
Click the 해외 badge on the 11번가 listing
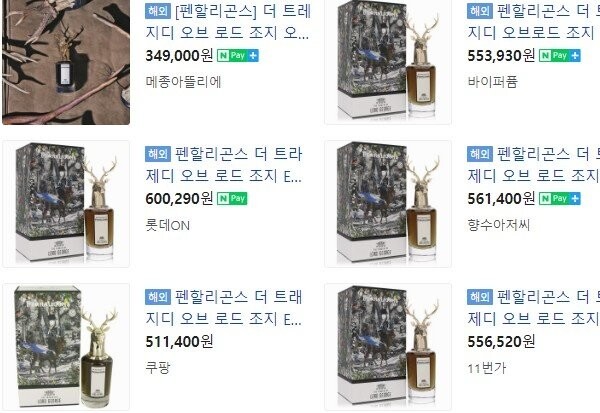[480, 297]
